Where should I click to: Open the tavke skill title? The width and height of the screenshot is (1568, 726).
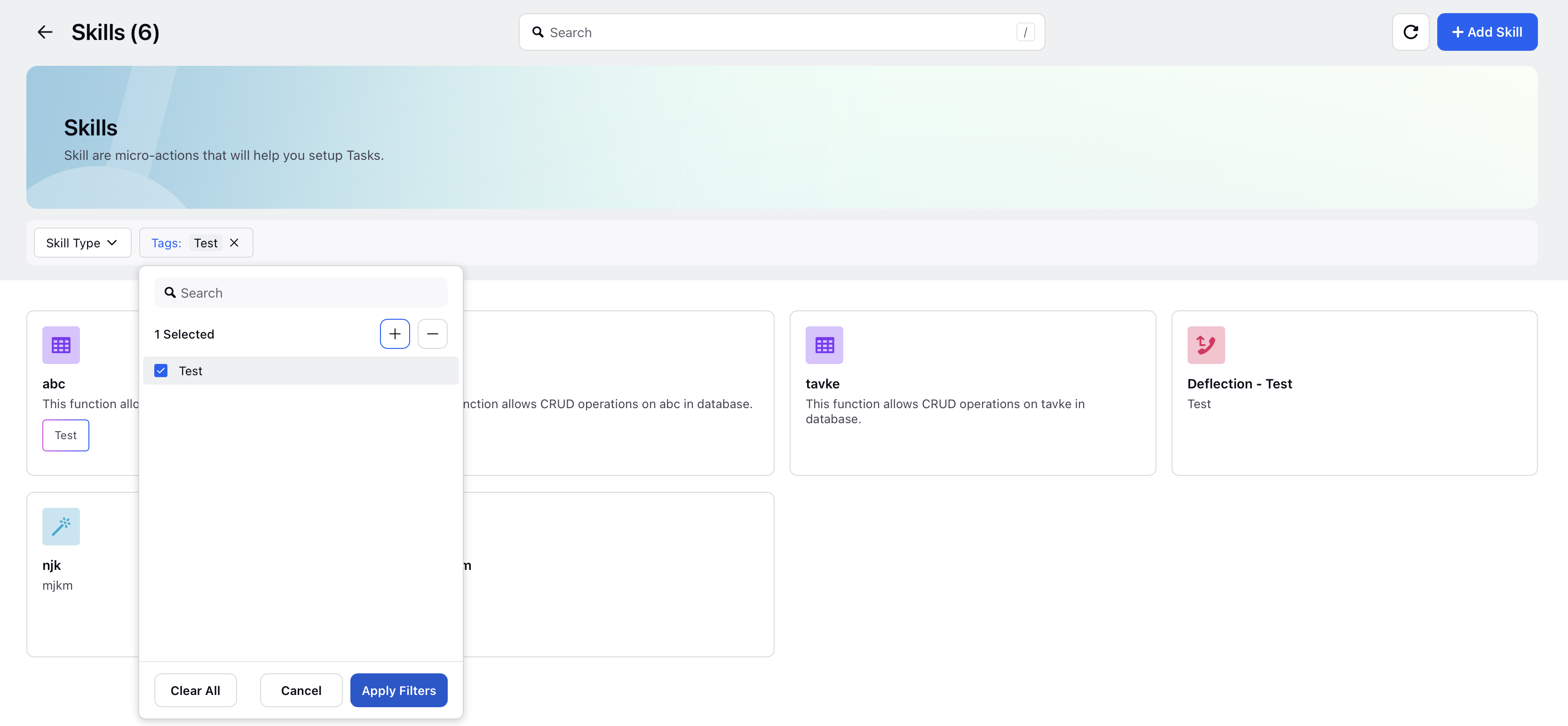tap(823, 384)
